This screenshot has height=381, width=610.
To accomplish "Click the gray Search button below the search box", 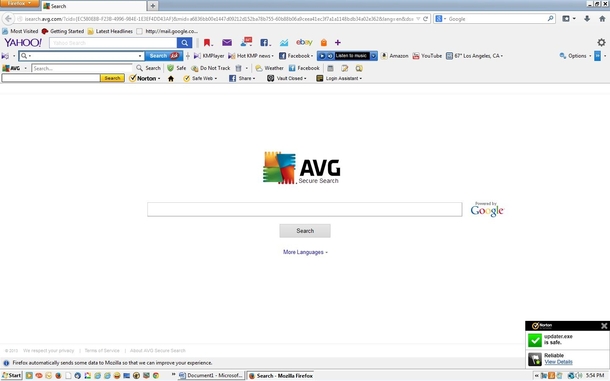I will coord(305,231).
